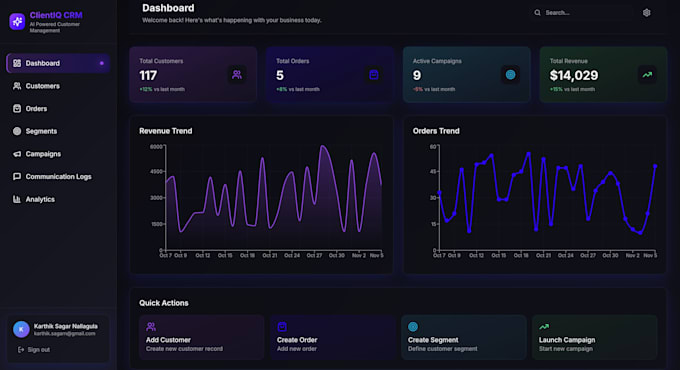680x370 pixels.
Task: Click the Active Campaigns target icon
Action: (x=510, y=75)
